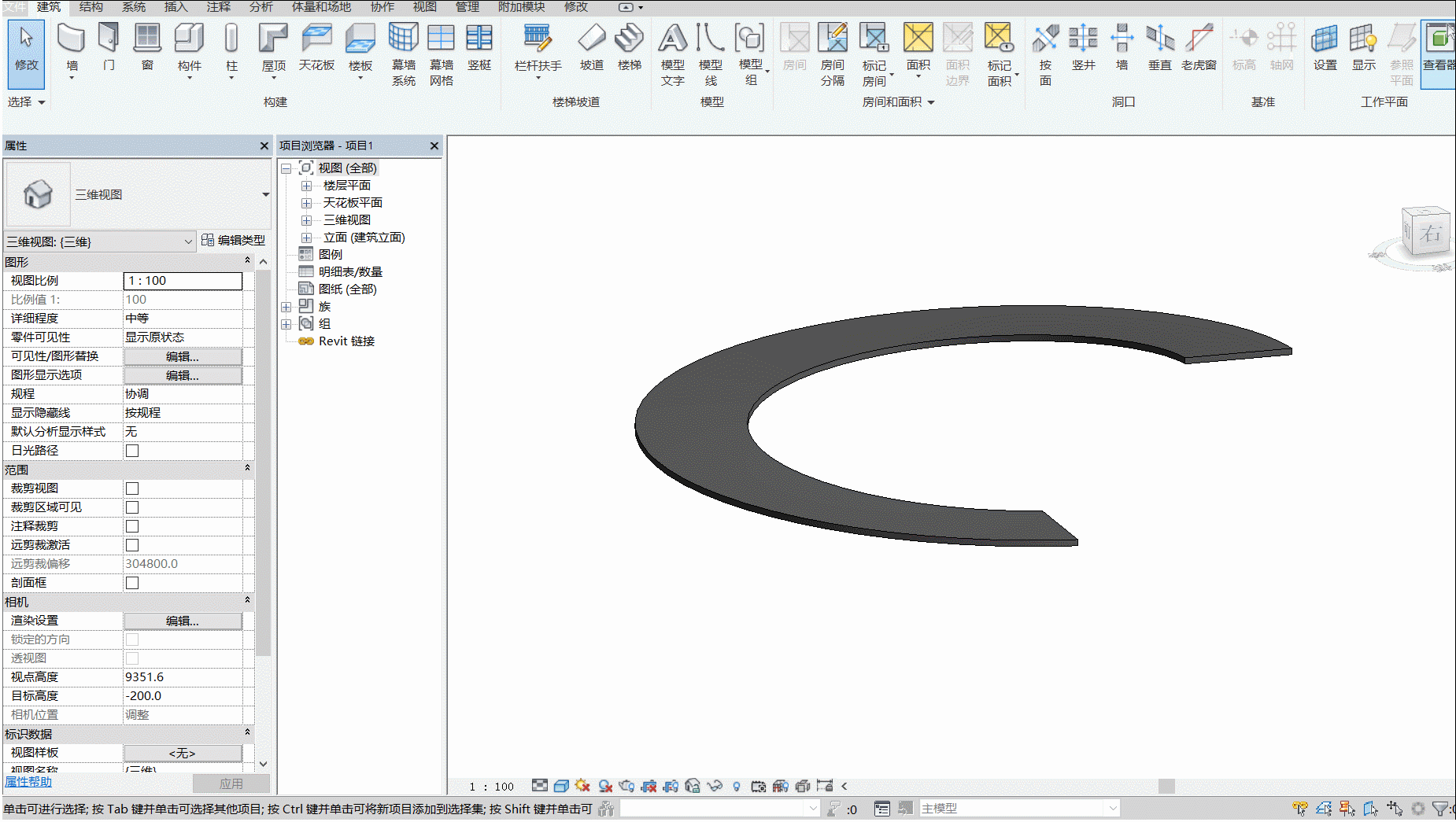Select the 坡道 (Ramp) tool

[x=592, y=47]
